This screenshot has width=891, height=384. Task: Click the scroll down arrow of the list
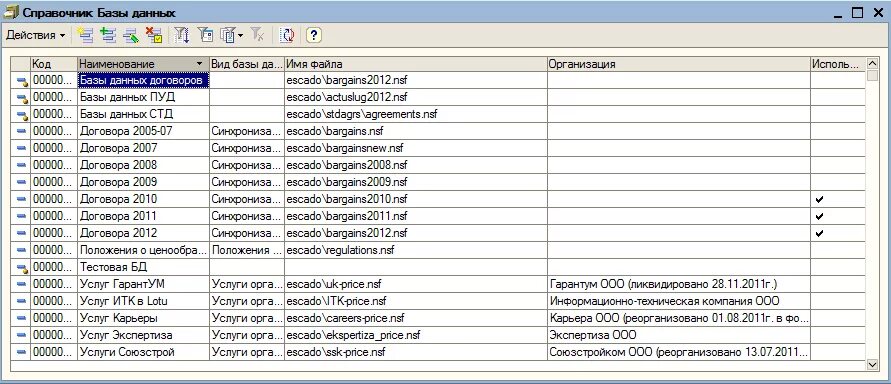pyautogui.click(x=872, y=365)
